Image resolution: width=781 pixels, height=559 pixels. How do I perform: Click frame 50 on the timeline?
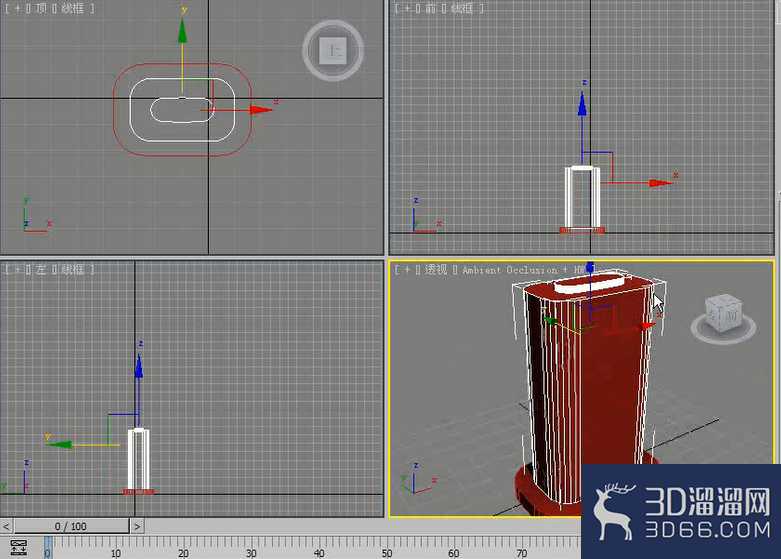pyautogui.click(x=387, y=553)
